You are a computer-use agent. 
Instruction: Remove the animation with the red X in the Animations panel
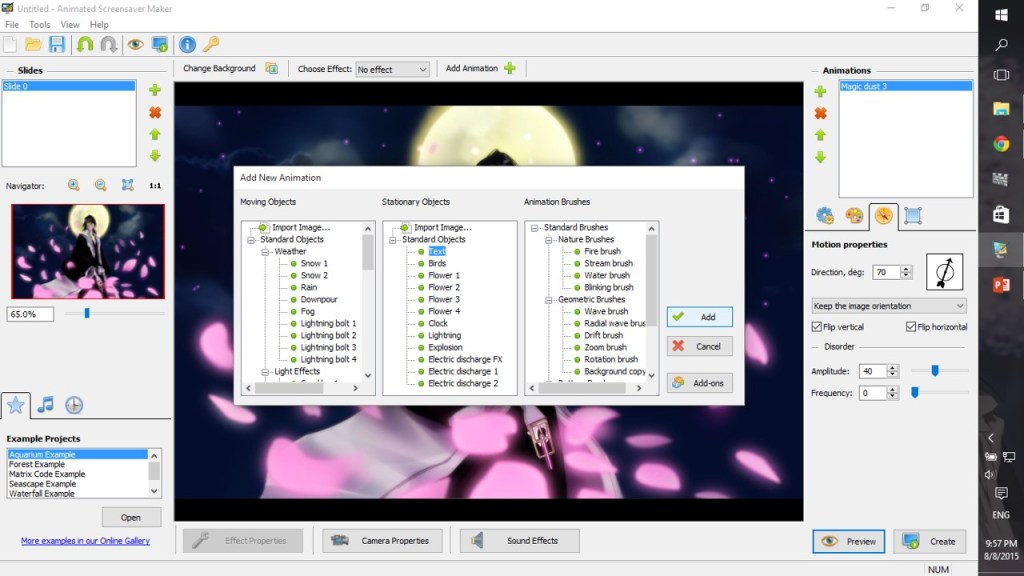(x=820, y=114)
